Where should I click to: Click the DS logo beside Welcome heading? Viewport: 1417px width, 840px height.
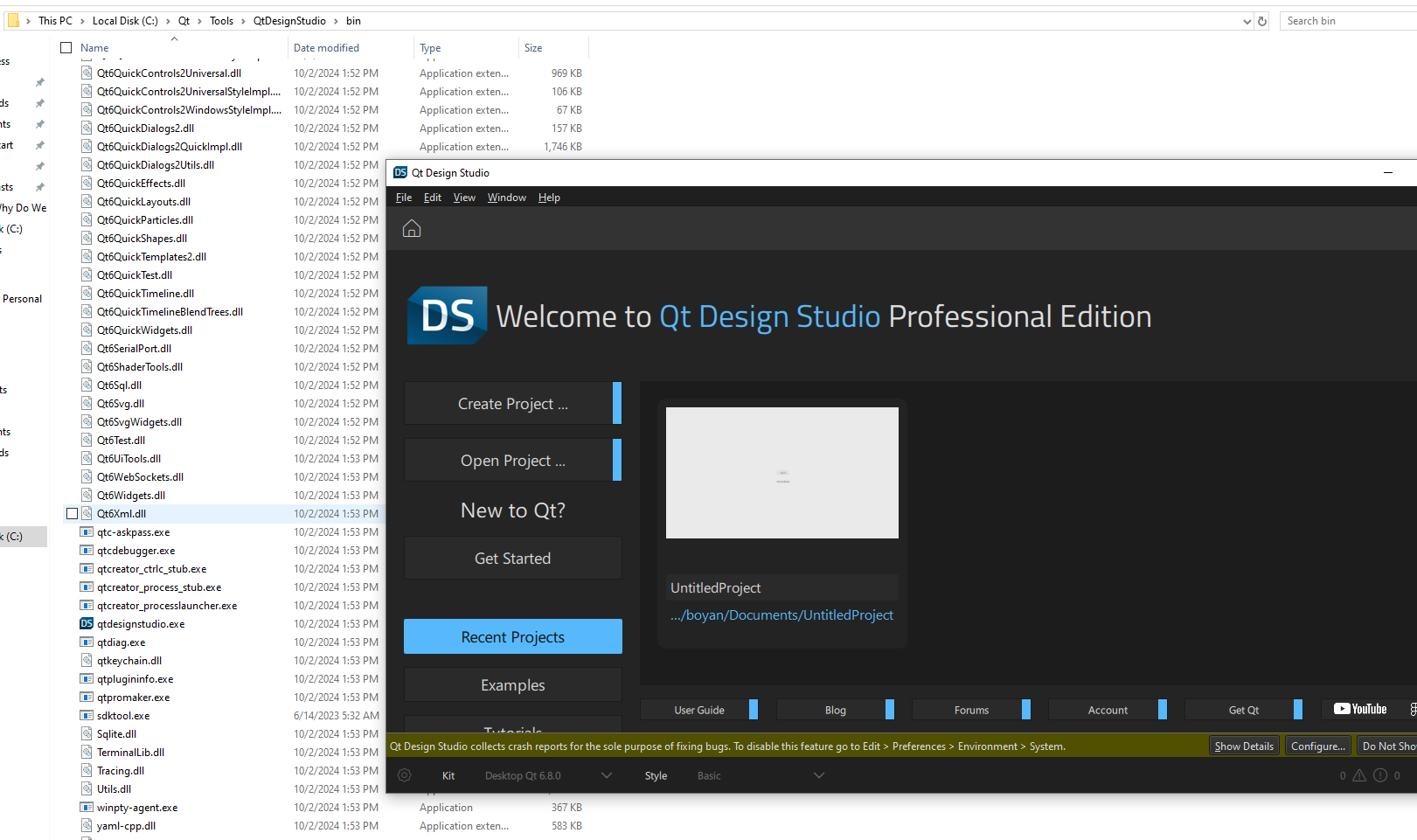click(448, 316)
